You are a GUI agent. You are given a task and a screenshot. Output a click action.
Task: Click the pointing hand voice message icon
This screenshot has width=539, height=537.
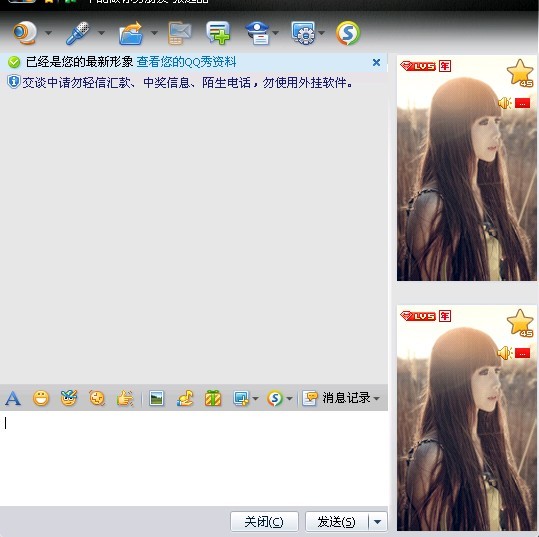pyautogui.click(x=125, y=398)
